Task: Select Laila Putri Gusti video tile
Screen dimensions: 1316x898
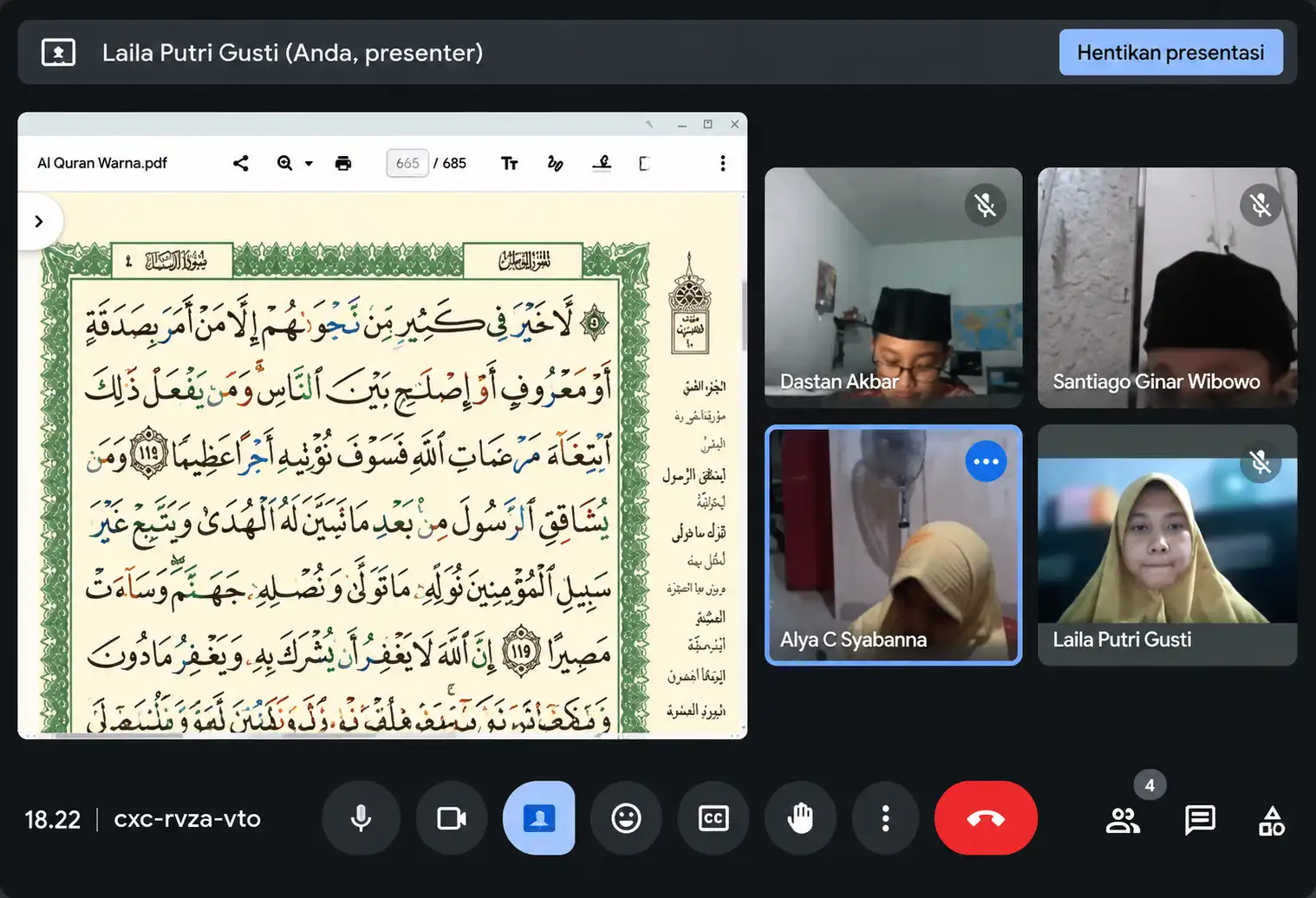Action: click(1167, 544)
